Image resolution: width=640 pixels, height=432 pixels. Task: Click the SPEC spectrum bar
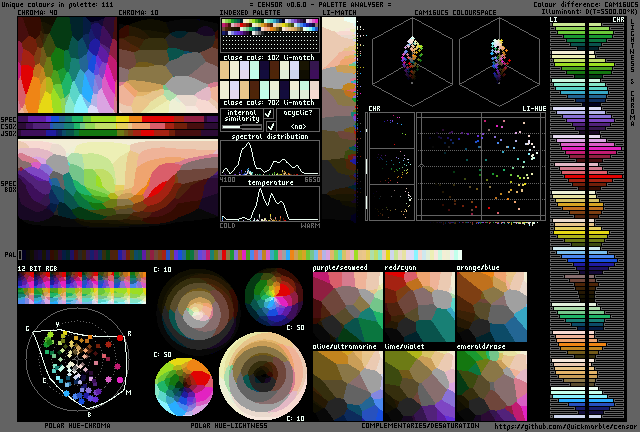tap(118, 119)
